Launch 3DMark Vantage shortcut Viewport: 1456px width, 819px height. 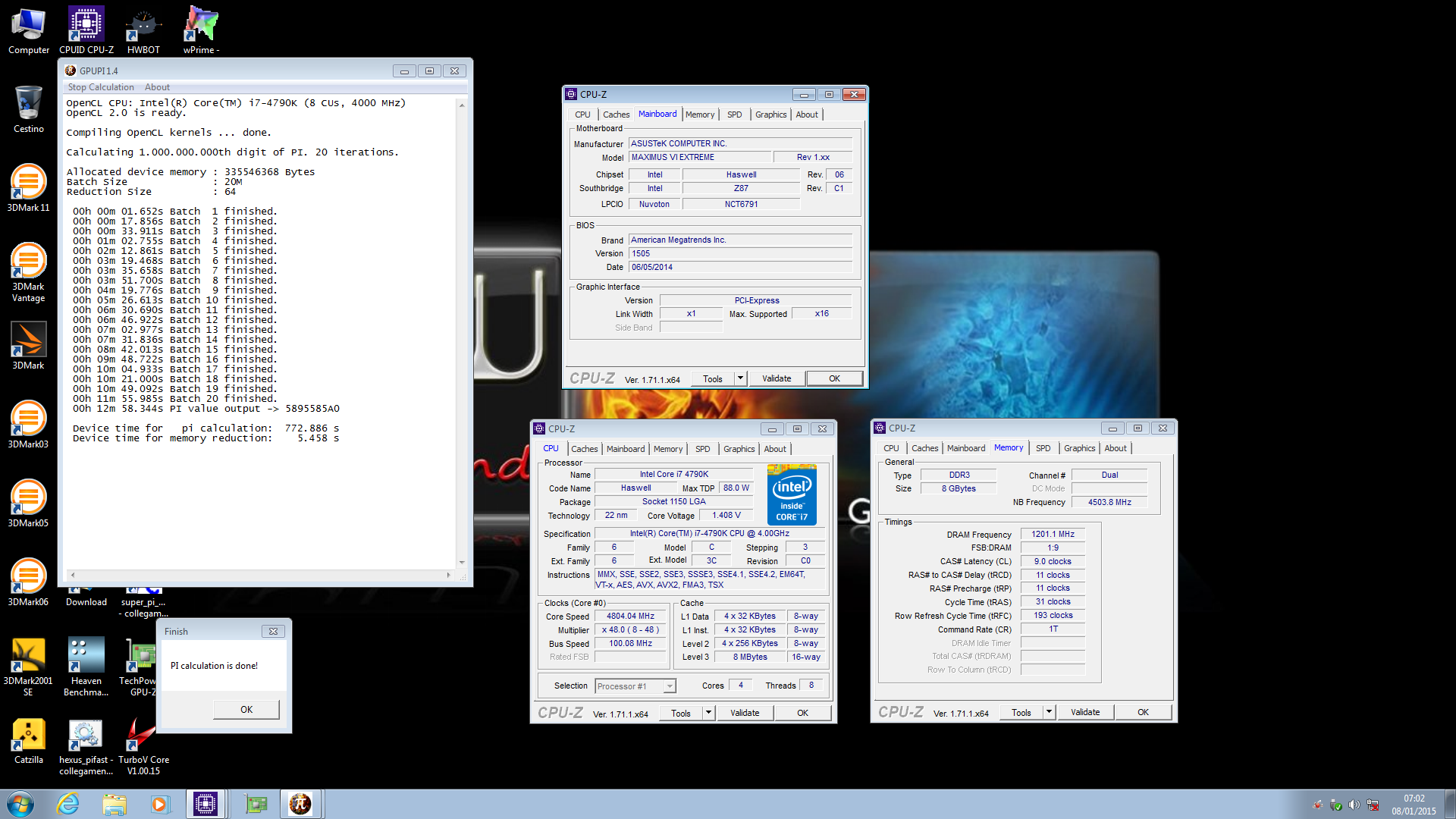pos(29,271)
